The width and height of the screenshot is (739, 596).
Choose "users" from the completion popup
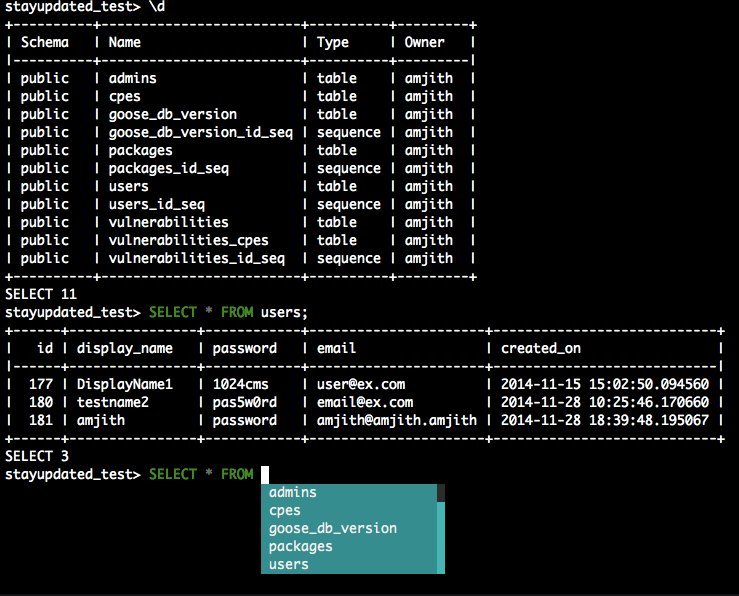(289, 564)
